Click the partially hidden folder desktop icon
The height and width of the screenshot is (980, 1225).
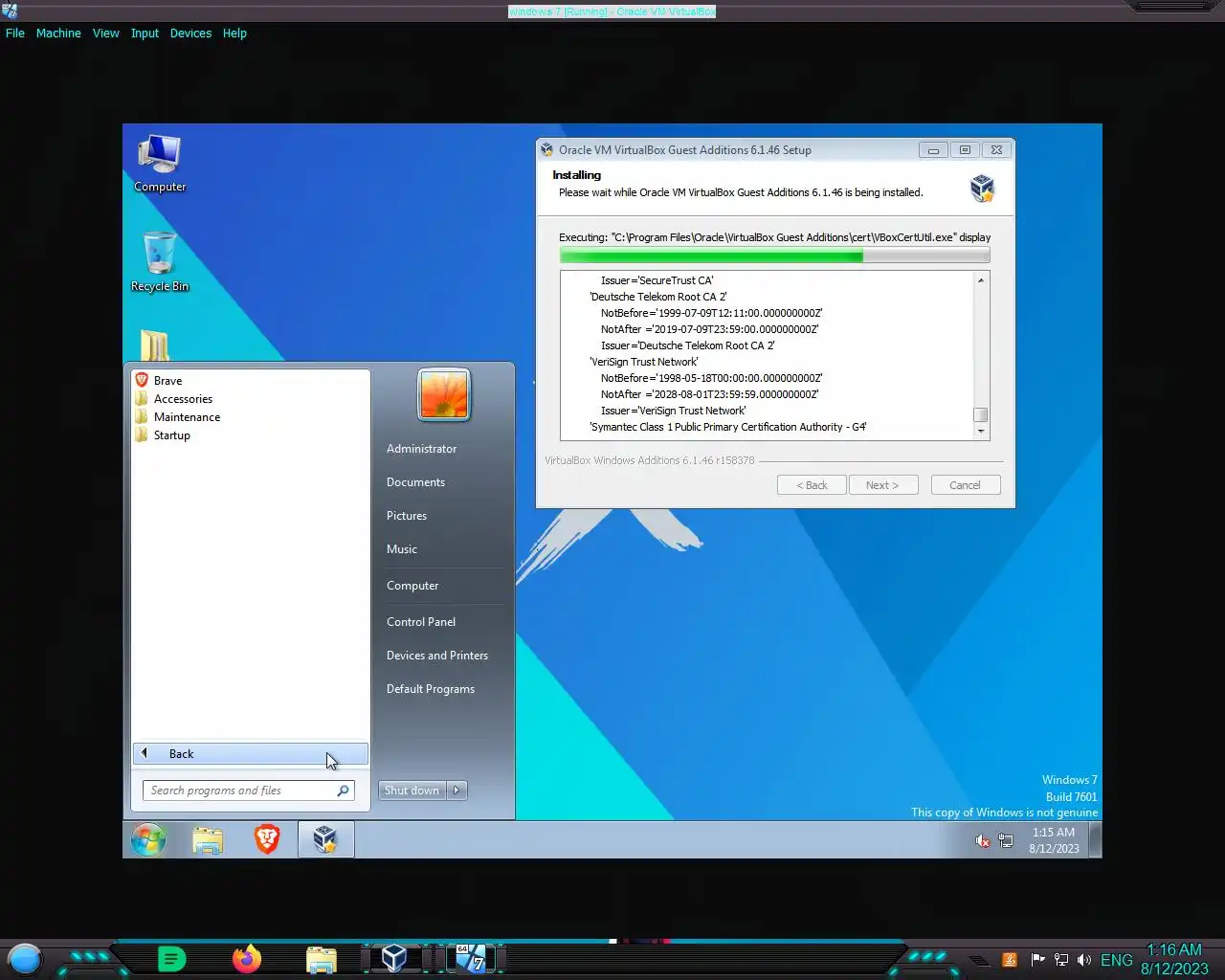tap(154, 345)
